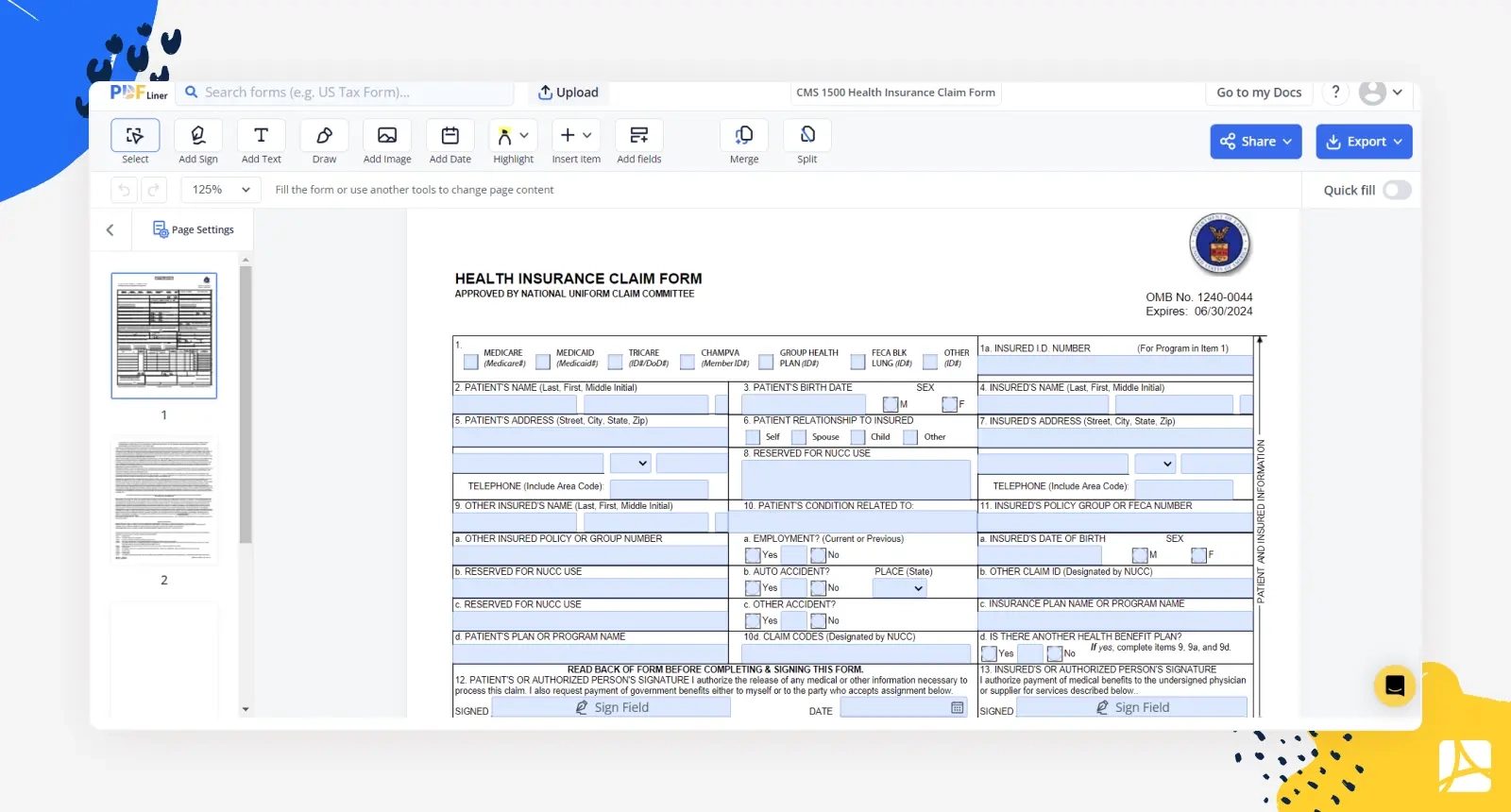Open Page Settings
1511x812 pixels.
tap(194, 229)
